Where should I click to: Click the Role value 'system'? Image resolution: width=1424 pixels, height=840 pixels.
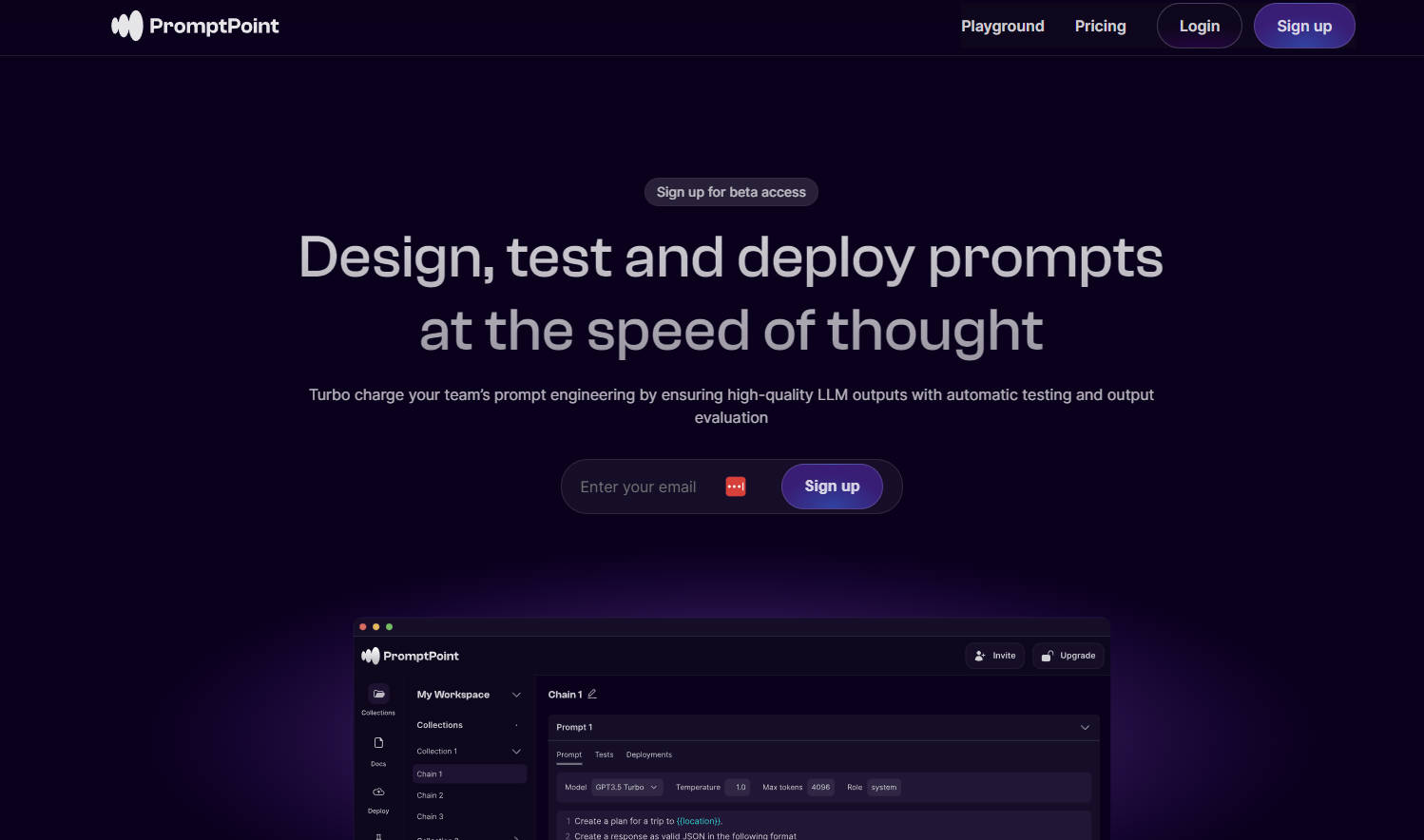[x=883, y=787]
